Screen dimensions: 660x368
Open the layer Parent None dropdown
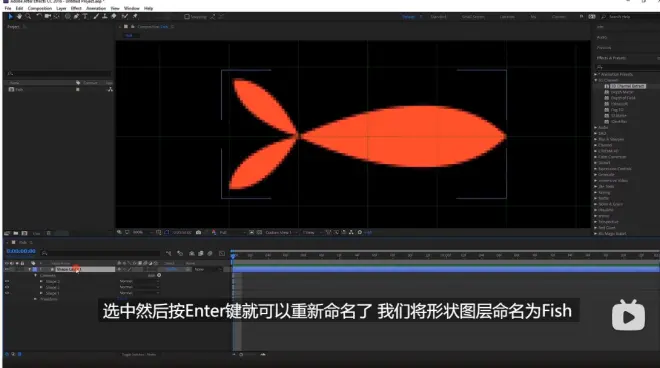208,269
